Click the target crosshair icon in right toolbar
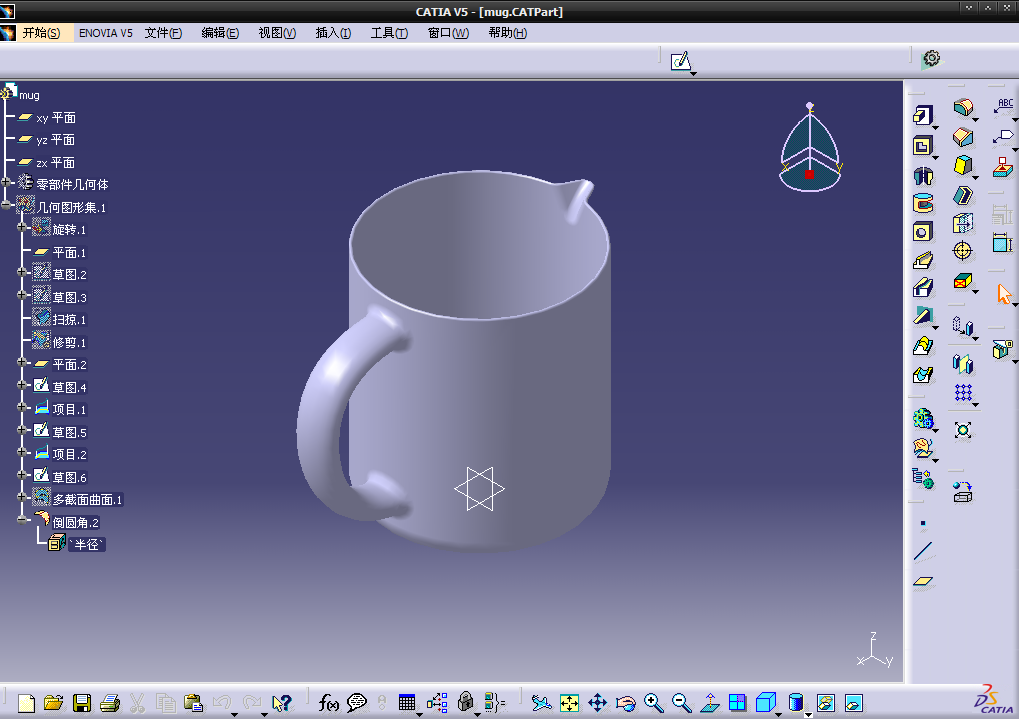 962,250
